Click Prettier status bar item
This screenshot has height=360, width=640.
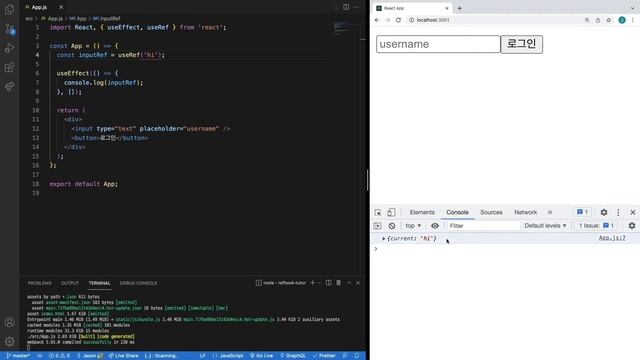click(324, 356)
